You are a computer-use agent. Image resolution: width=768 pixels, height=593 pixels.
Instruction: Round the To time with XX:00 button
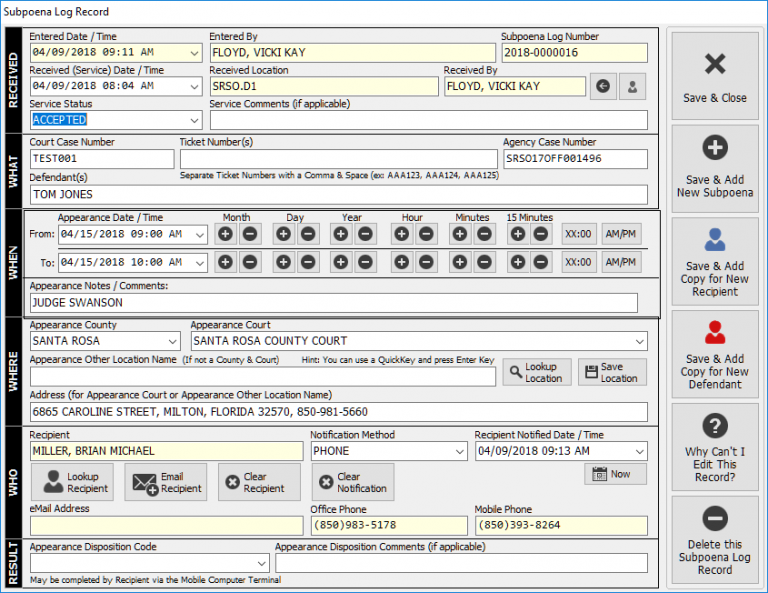(x=579, y=263)
